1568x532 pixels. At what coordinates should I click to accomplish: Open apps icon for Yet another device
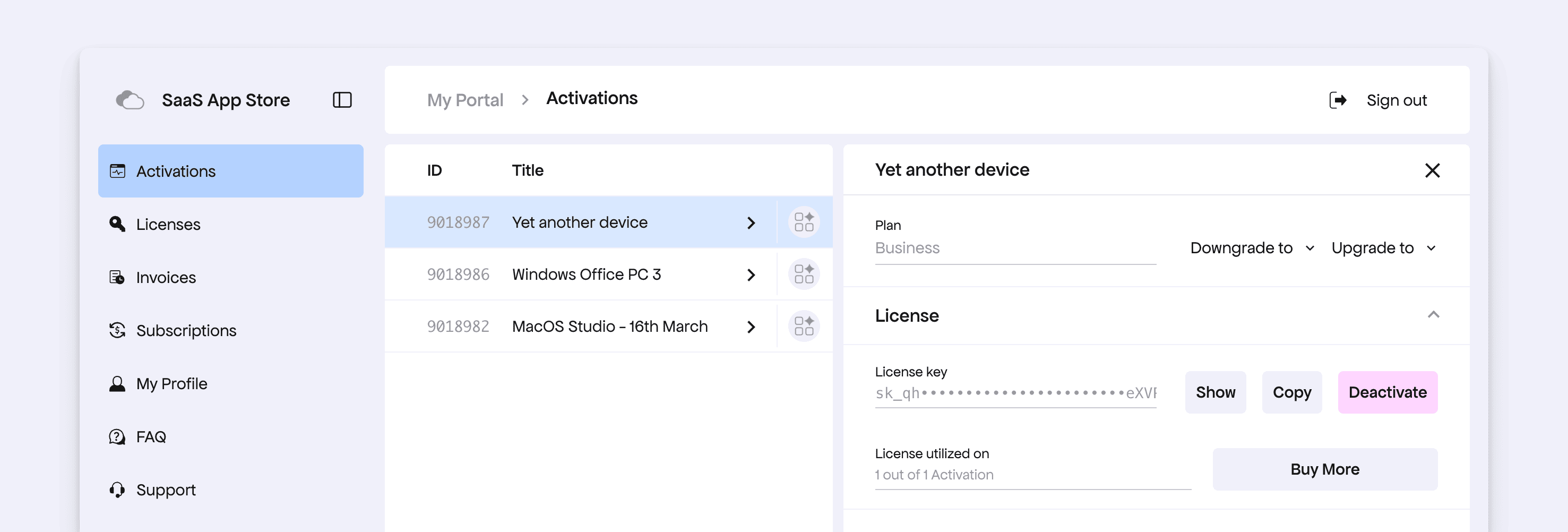pyautogui.click(x=804, y=222)
